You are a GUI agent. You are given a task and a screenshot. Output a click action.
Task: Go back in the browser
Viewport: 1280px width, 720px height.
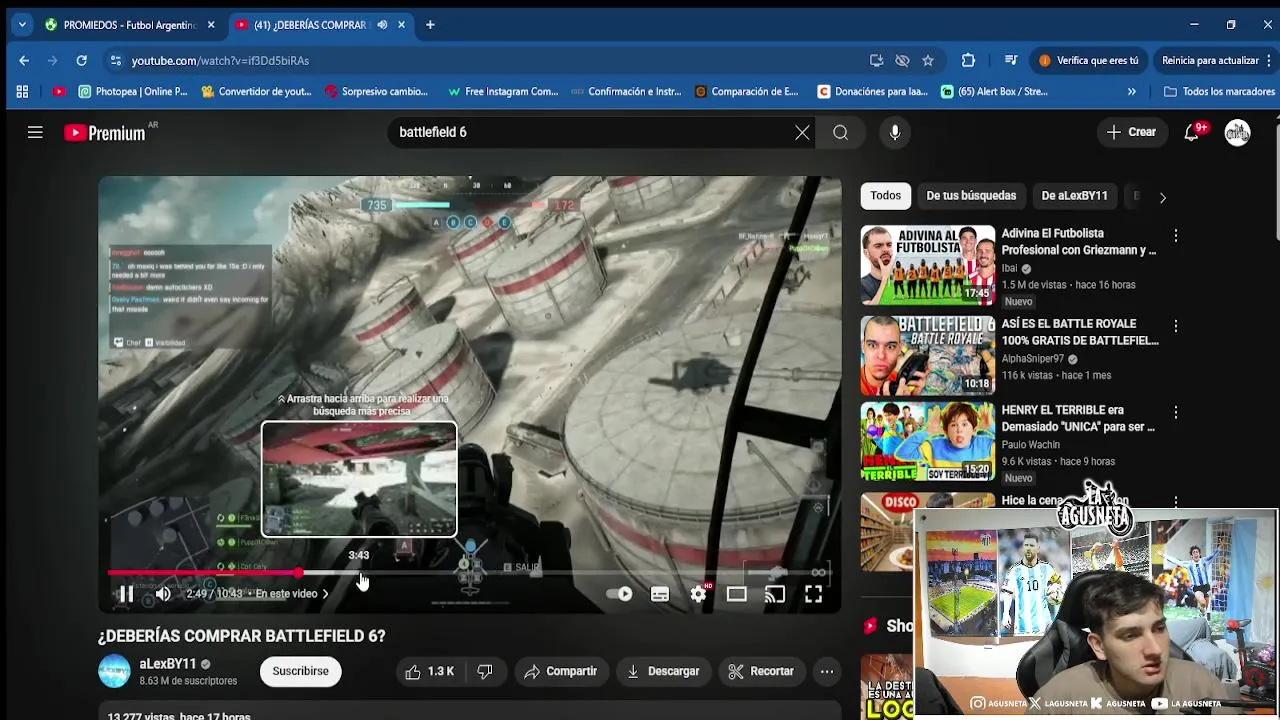[x=24, y=61]
